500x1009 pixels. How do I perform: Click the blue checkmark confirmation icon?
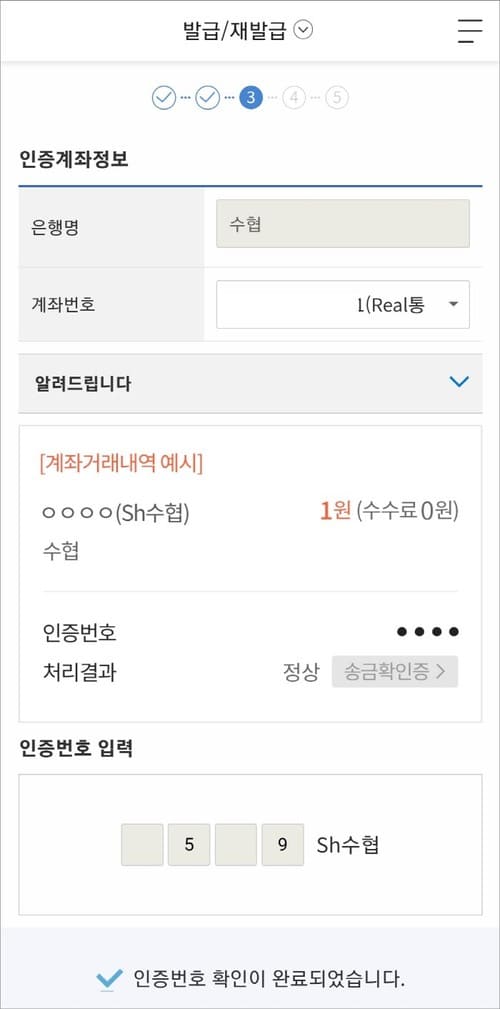[109, 980]
